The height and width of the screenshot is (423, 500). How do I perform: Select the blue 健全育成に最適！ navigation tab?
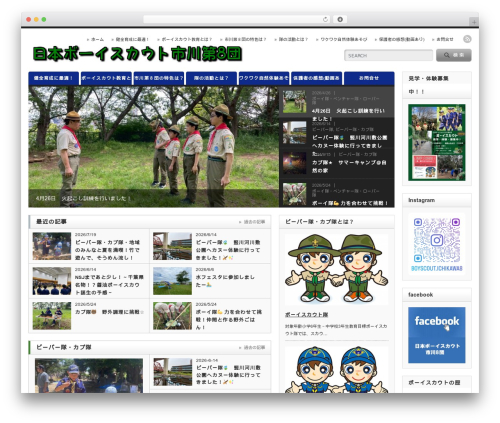pos(53,78)
